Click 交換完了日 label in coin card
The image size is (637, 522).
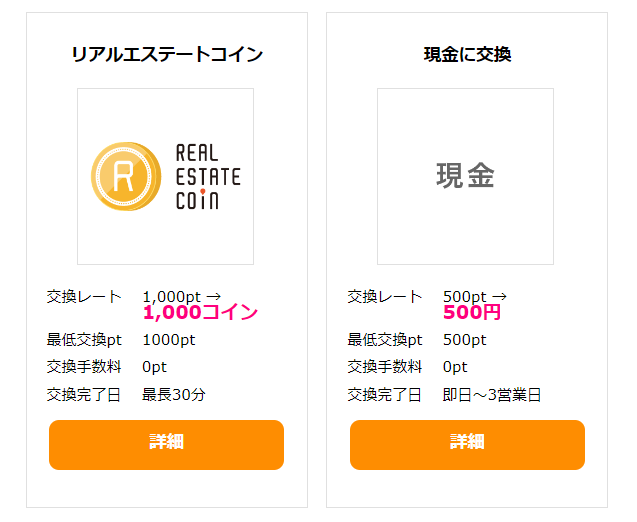click(x=83, y=394)
